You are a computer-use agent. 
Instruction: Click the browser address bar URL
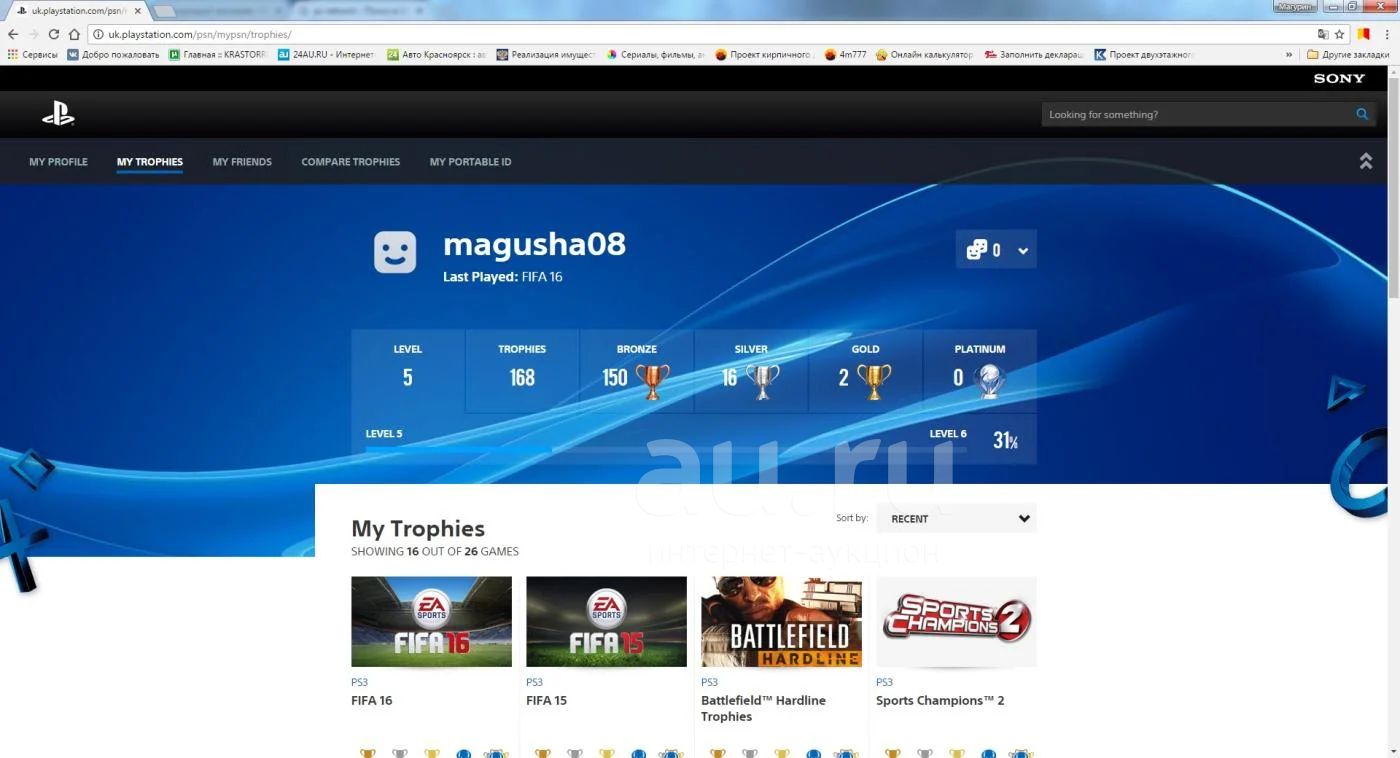pyautogui.click(x=200, y=34)
